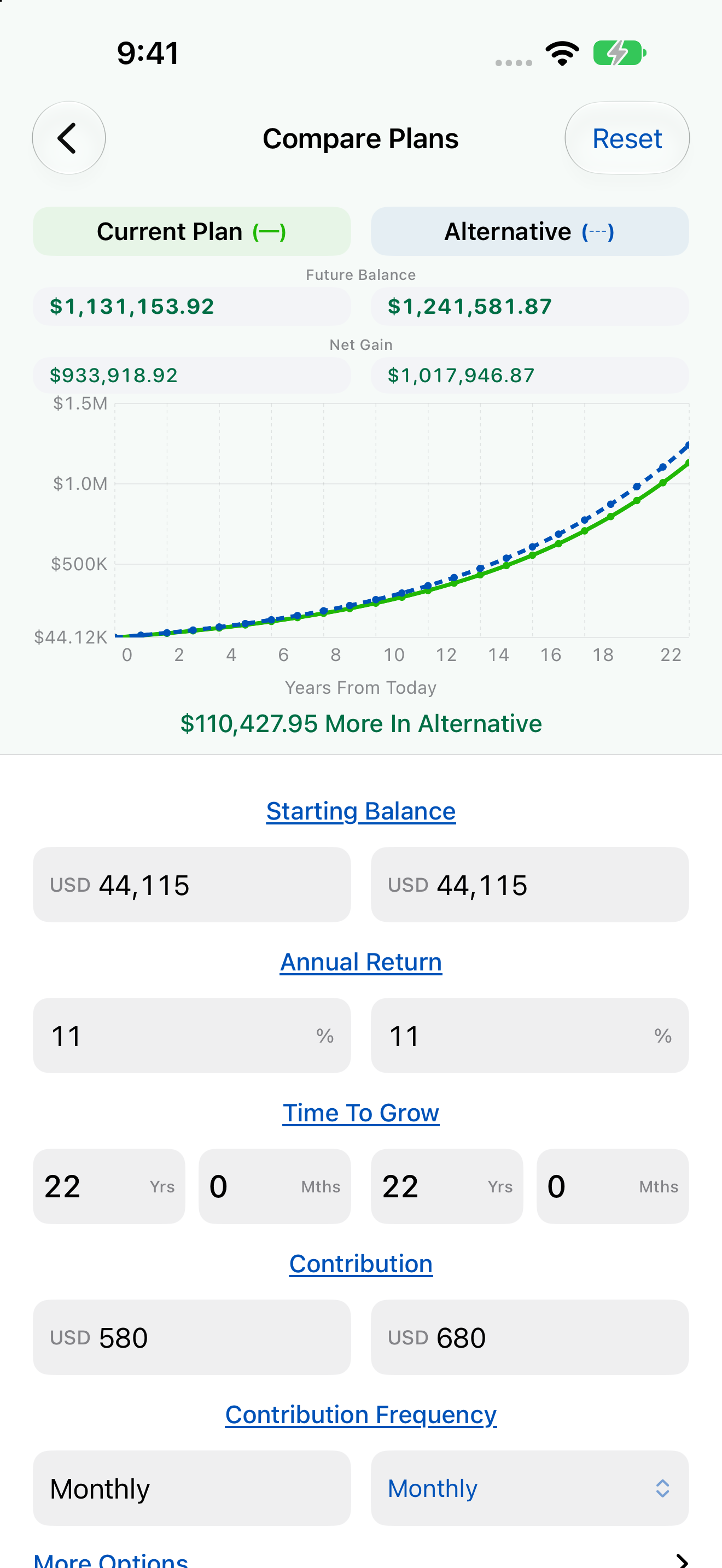The width and height of the screenshot is (722, 1568).
Task: Edit Current Plan 22 Yrs field
Action: click(109, 1186)
